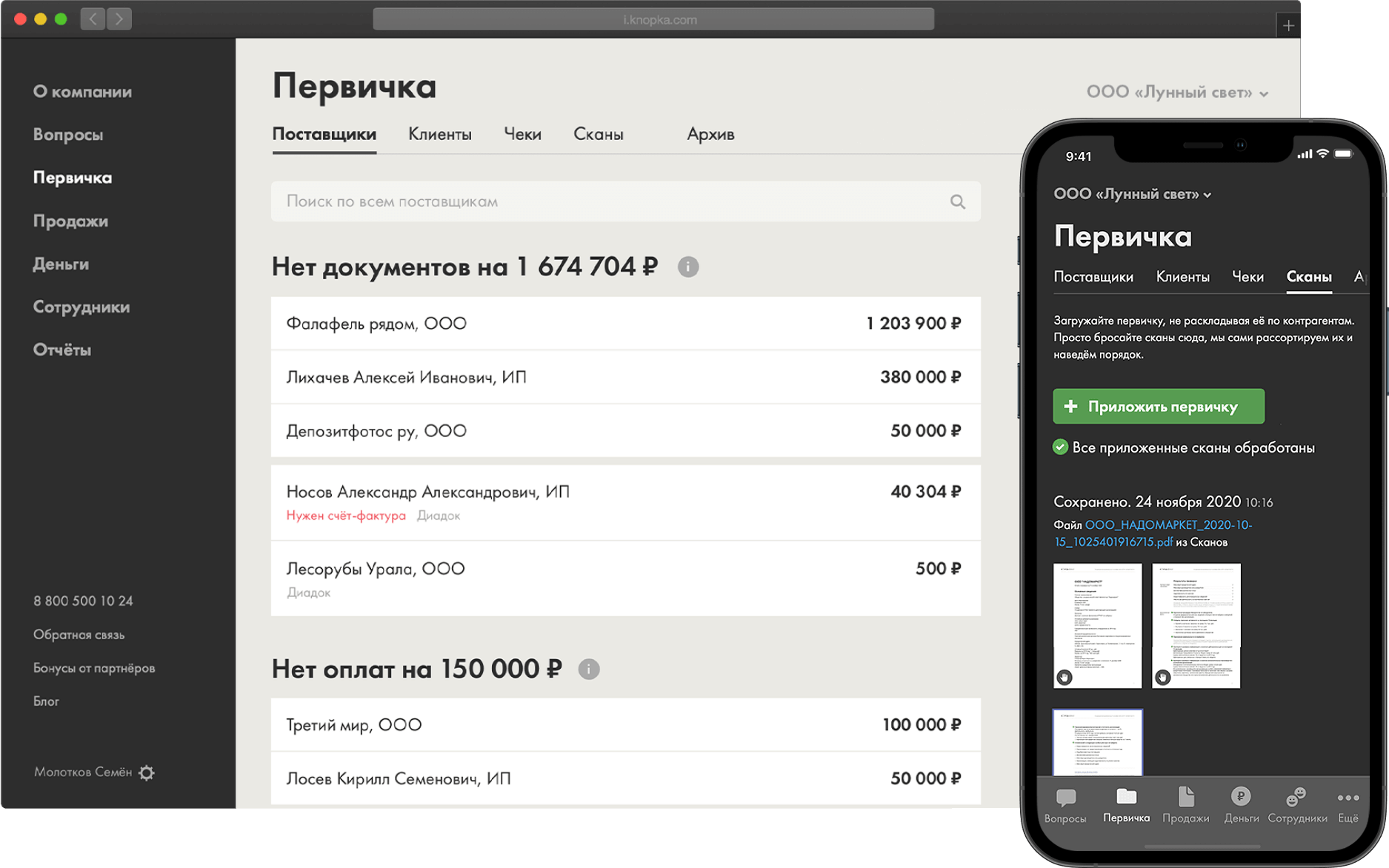Switch to Сканы tab on desktop
This screenshot has height=868, width=1389.
(x=599, y=134)
